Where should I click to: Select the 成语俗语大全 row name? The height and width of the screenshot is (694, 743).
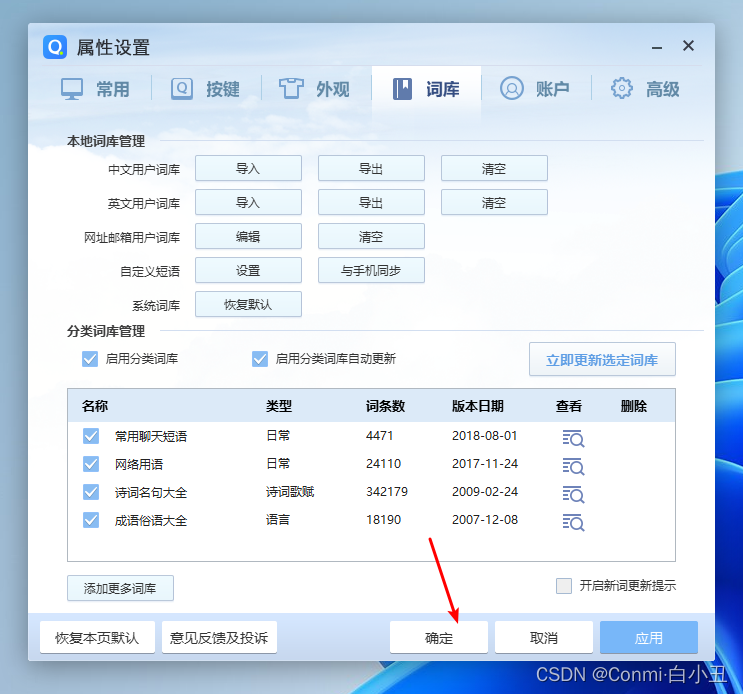click(x=151, y=521)
